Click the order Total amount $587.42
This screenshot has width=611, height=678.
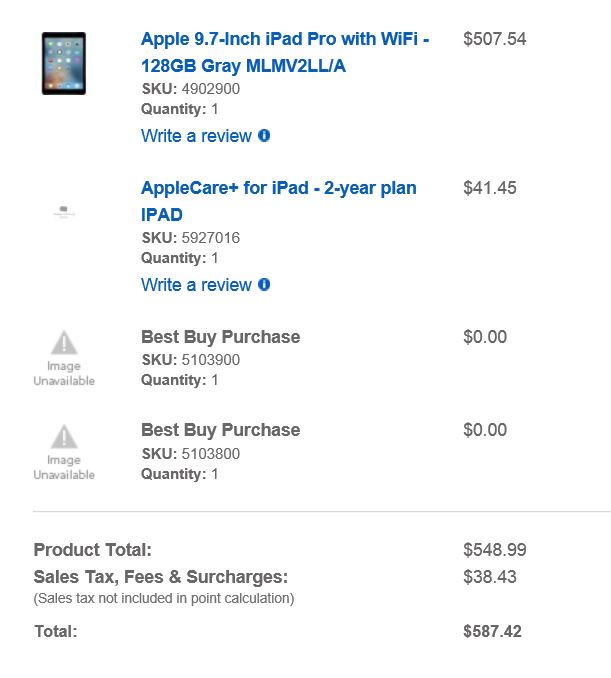point(492,631)
